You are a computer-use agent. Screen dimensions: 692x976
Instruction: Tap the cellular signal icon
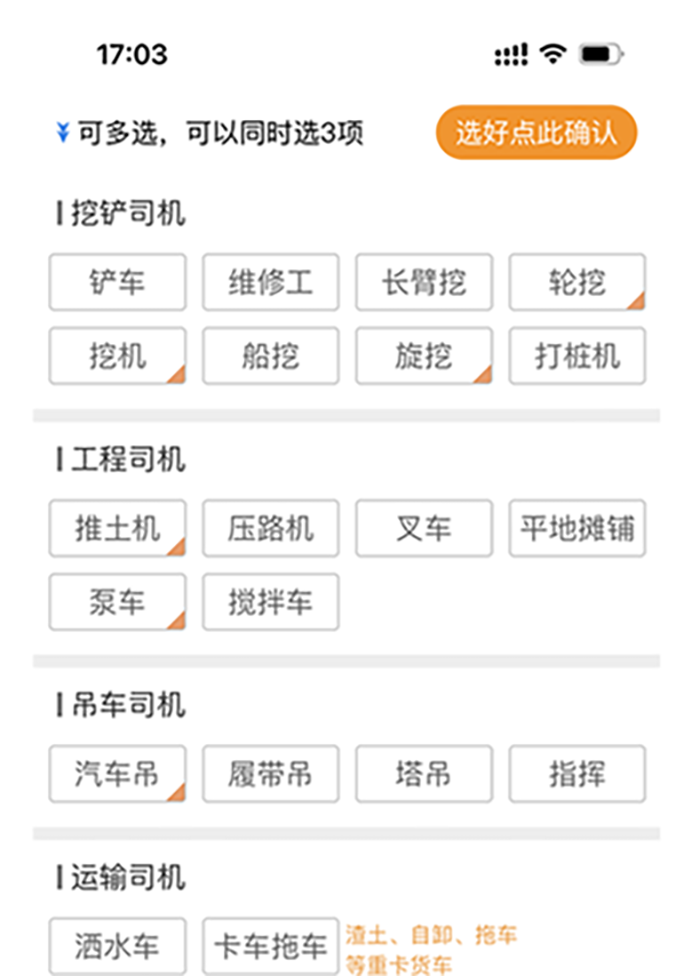click(511, 55)
